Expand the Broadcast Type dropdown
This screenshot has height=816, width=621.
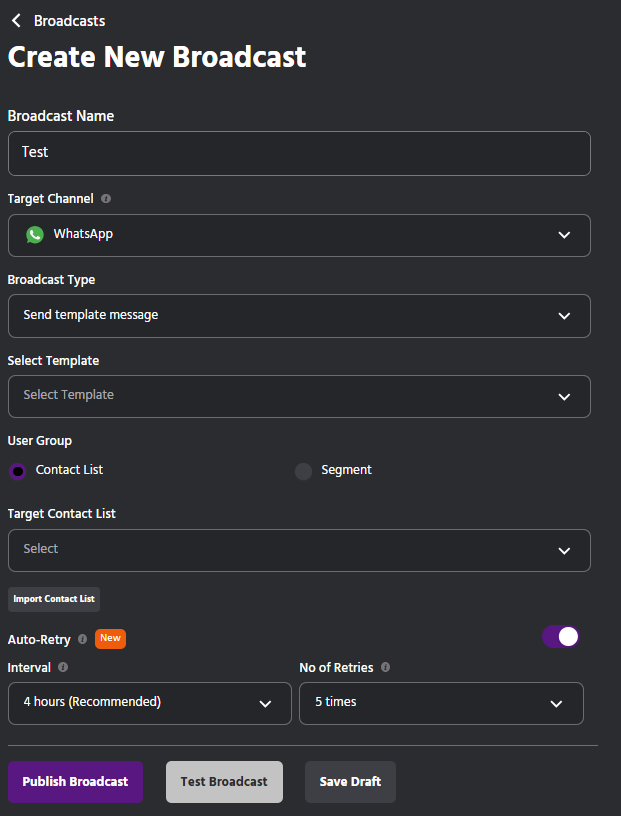pyautogui.click(x=299, y=316)
